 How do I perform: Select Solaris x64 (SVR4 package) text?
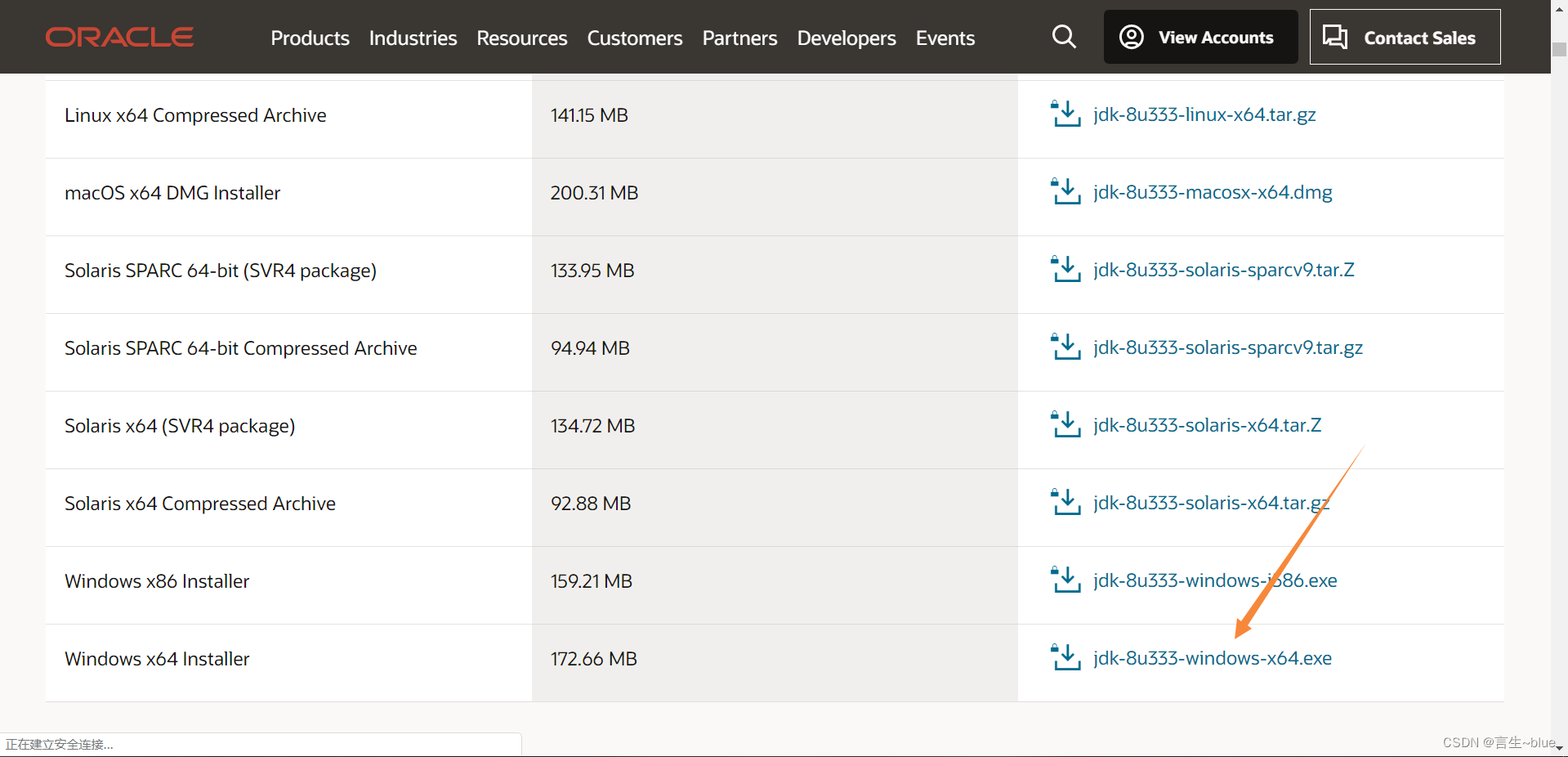tap(180, 426)
